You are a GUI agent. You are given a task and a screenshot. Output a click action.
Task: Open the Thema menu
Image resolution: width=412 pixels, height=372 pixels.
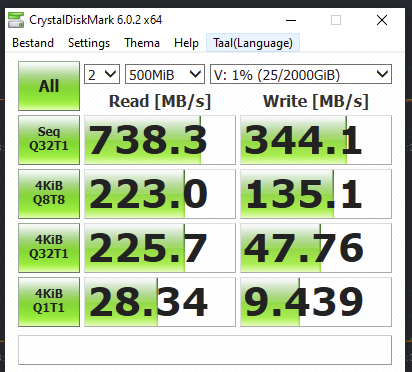coord(142,43)
